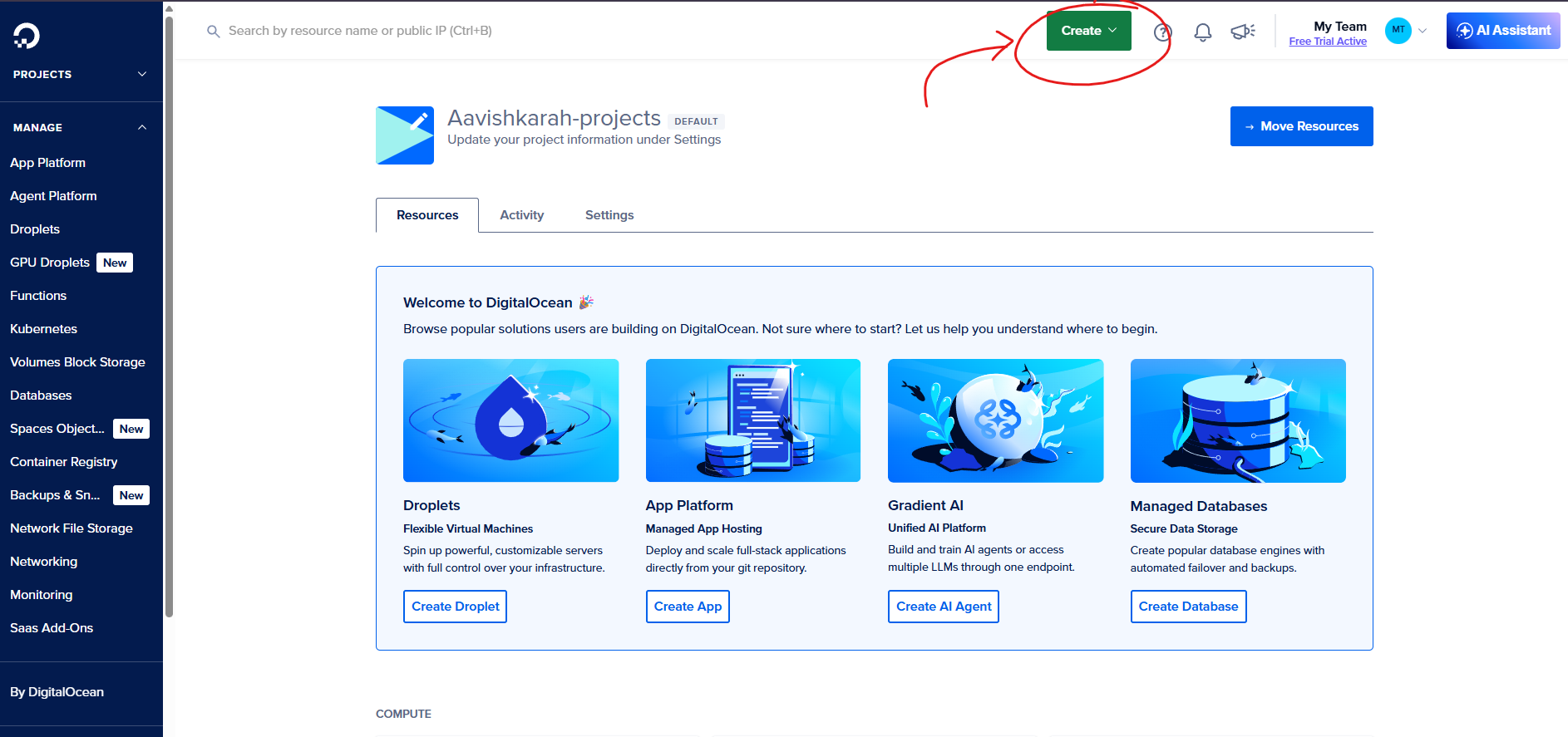Switch to the Activity tab

pos(522,215)
